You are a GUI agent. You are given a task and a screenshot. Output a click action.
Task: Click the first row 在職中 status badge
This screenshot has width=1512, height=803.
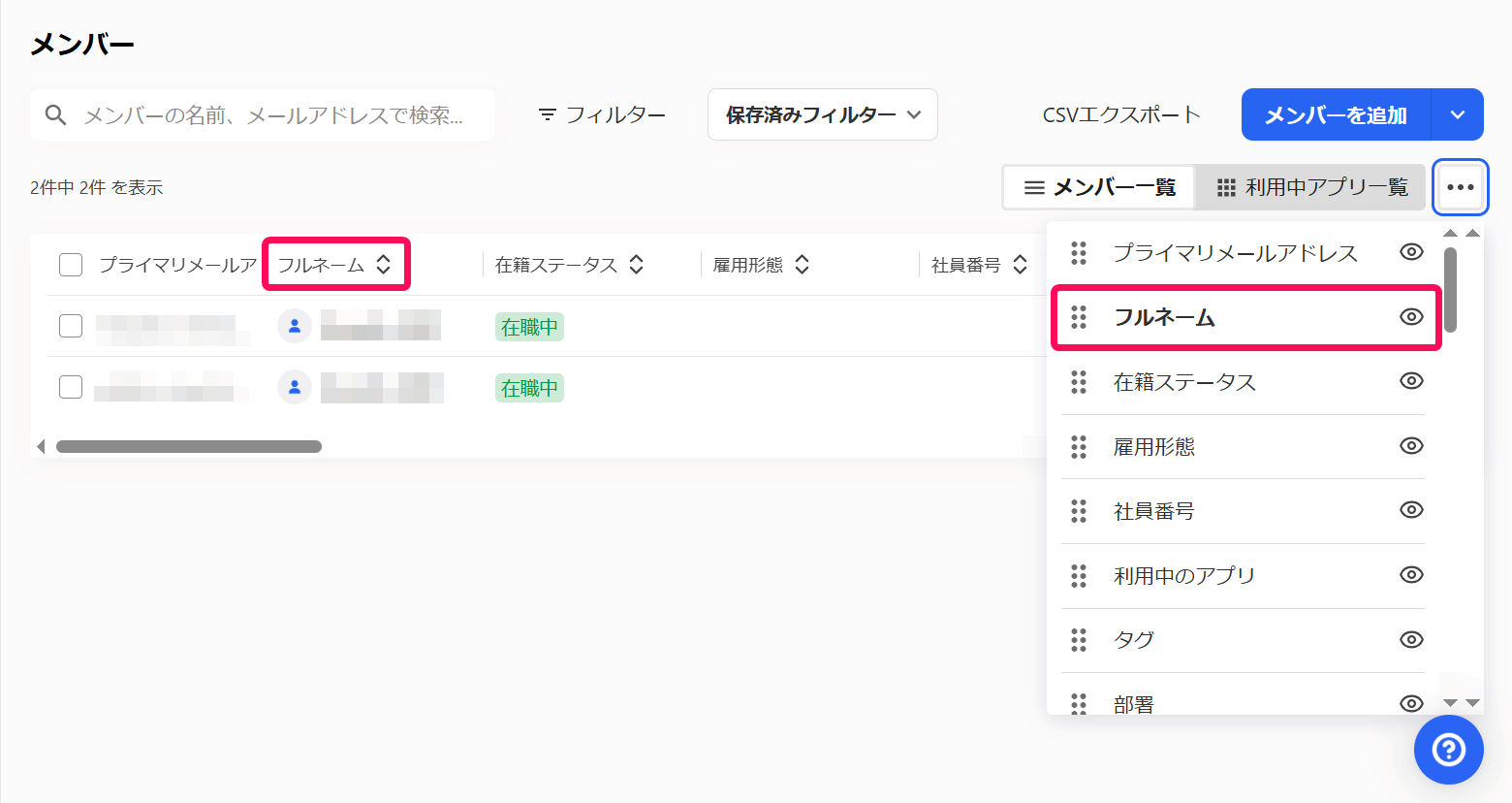[x=529, y=327]
